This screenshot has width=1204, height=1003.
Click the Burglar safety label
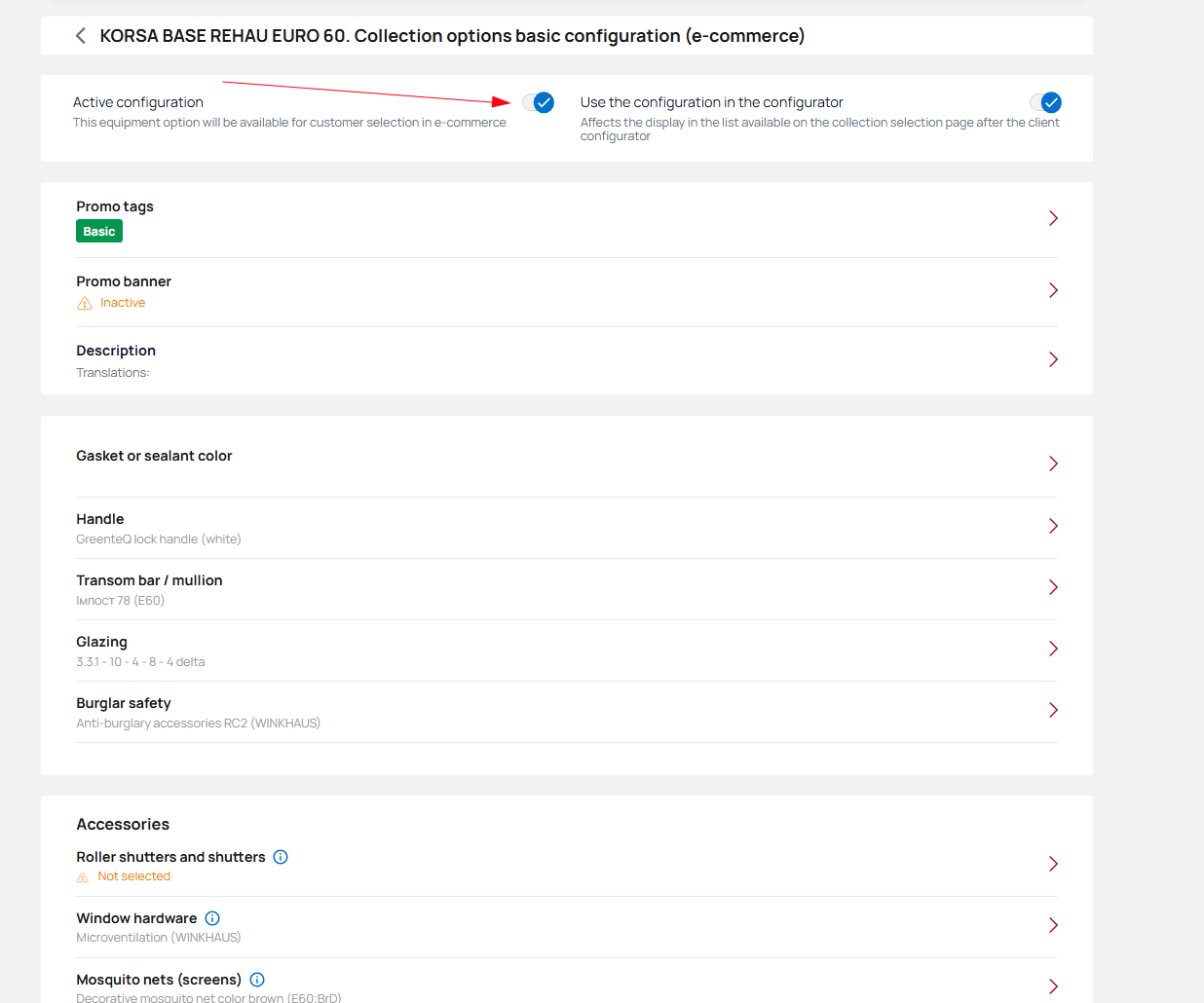(x=124, y=703)
